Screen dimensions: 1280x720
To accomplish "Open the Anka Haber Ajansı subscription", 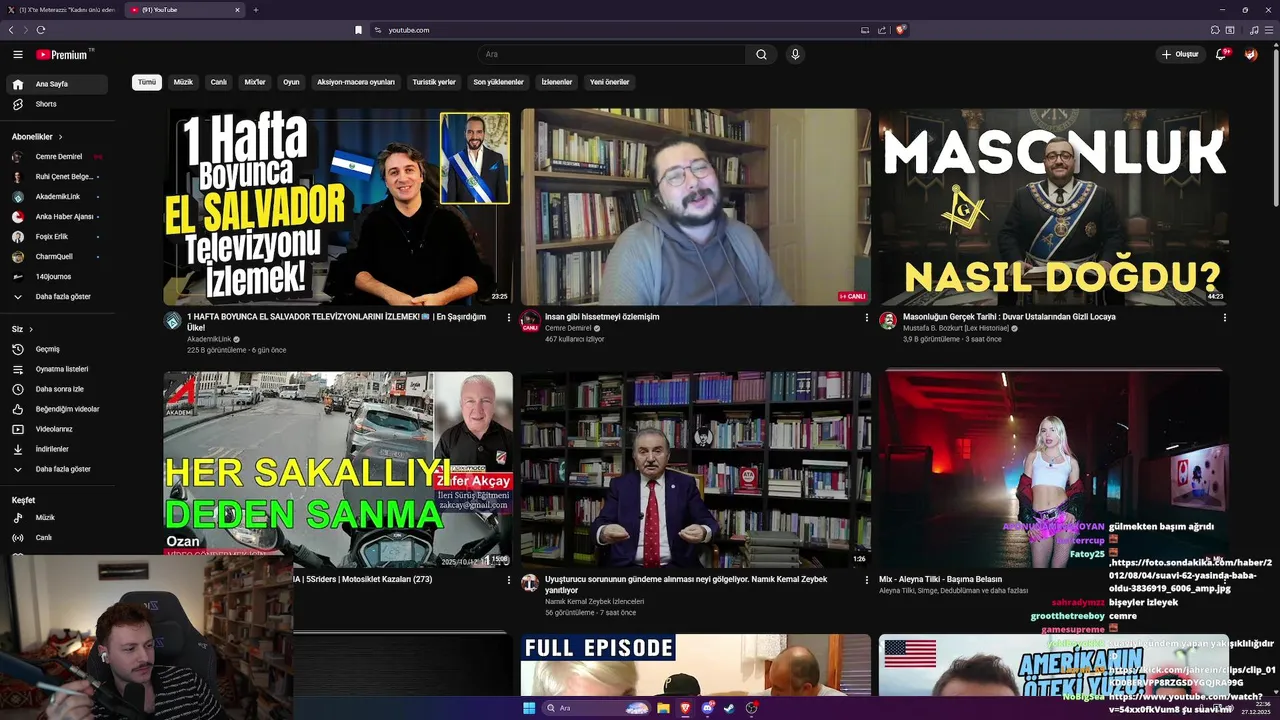I will 57,217.
